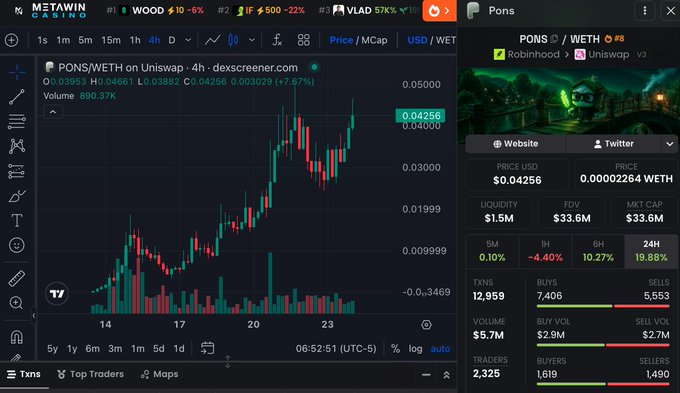Open the go to date calendar
680x393 pixels.
[207, 348]
